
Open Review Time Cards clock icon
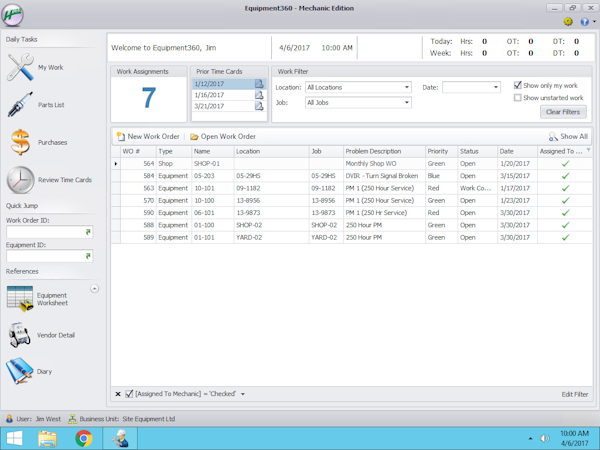point(20,179)
